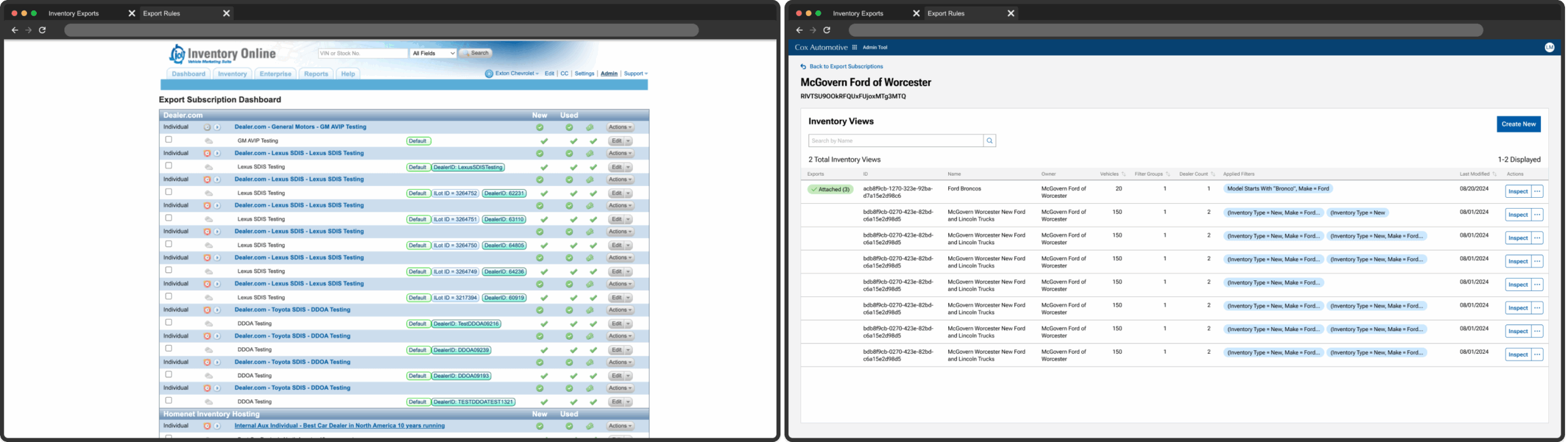1568x442 pixels.
Task: Click cloud icon in DealerID: 62231 row
Action: coord(209,193)
